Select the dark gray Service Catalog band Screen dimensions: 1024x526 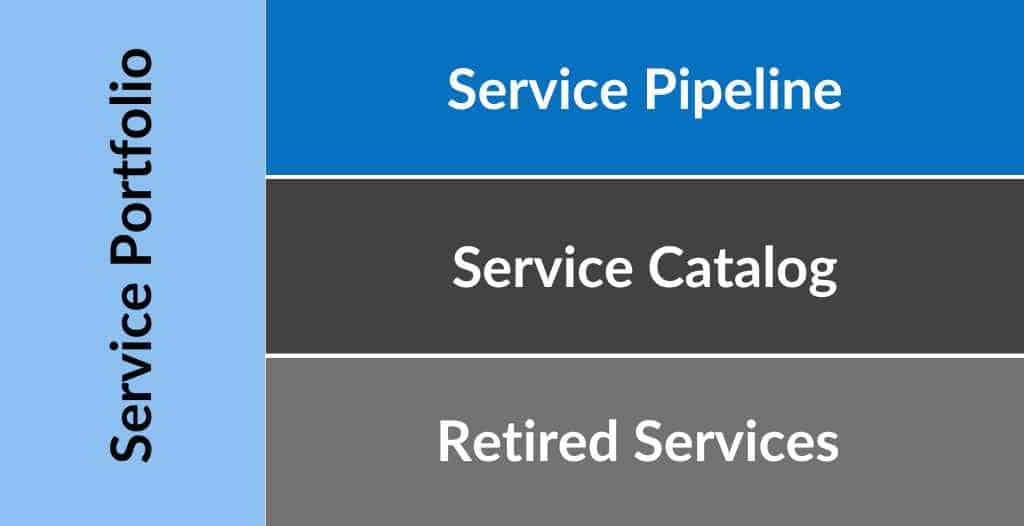(645, 266)
